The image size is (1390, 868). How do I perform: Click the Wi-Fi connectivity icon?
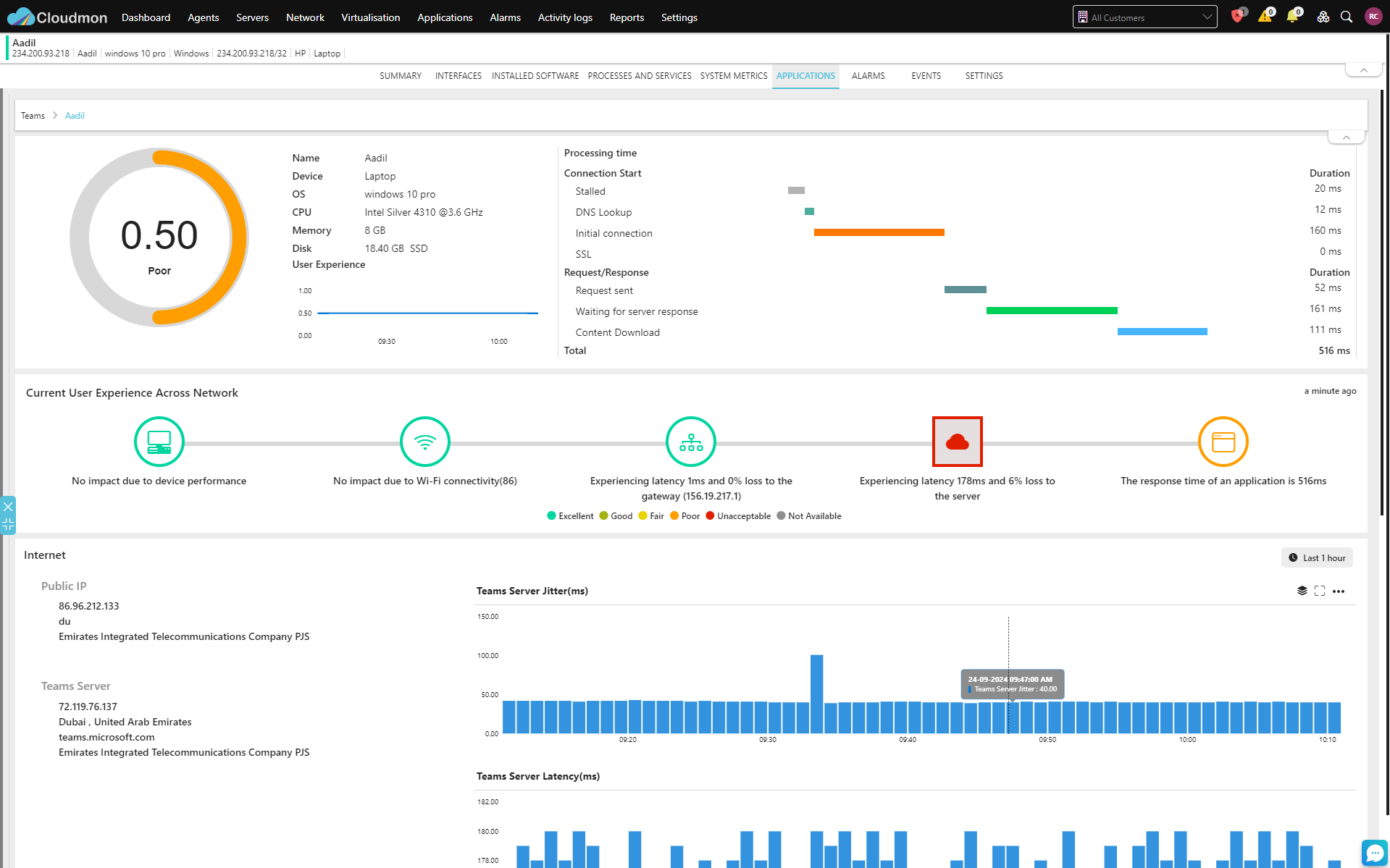[425, 442]
